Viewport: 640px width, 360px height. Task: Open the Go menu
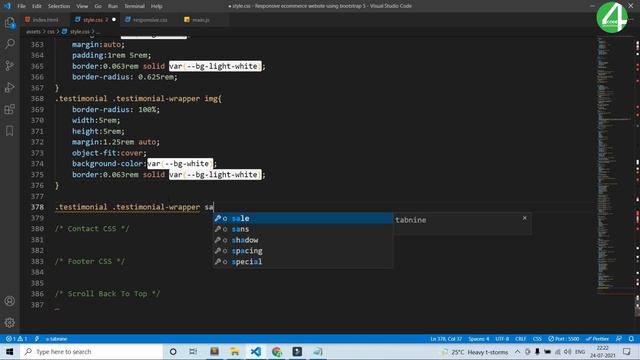click(x=98, y=6)
